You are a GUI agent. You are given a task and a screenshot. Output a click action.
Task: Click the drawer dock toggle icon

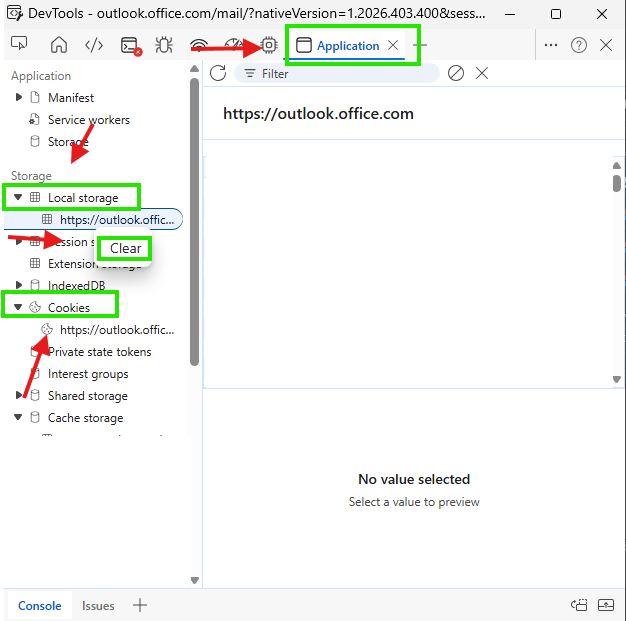coord(578,605)
